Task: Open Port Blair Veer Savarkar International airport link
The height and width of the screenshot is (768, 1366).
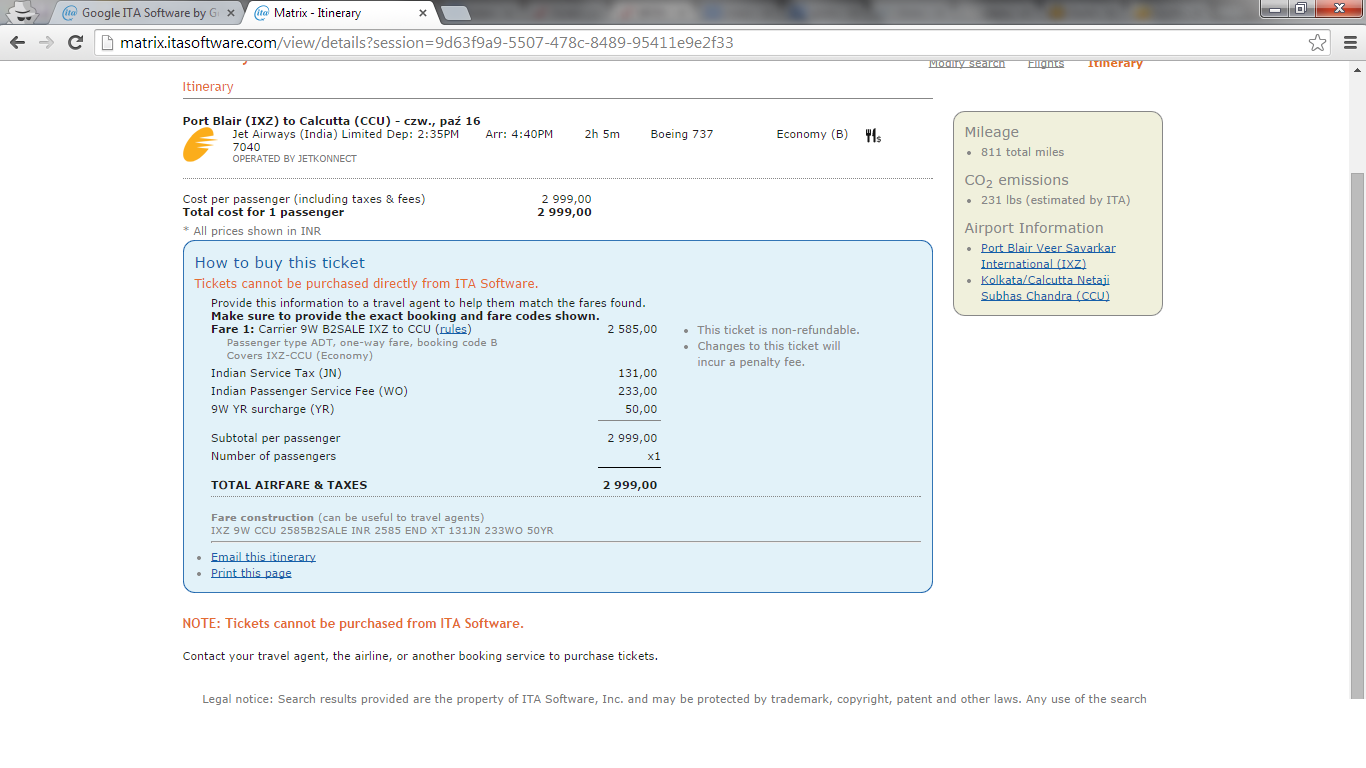Action: point(1048,256)
